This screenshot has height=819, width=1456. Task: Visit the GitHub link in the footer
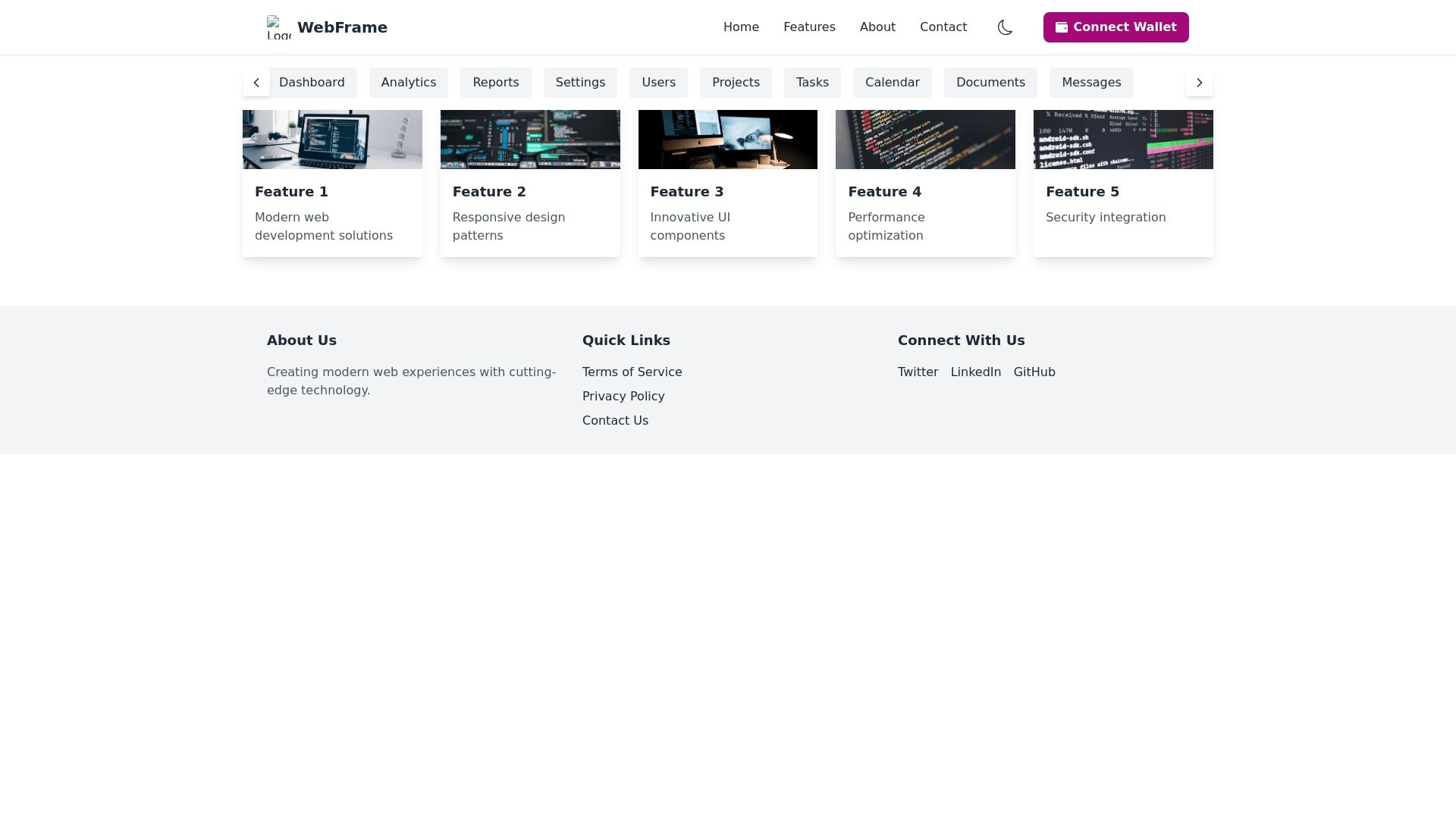[1034, 372]
